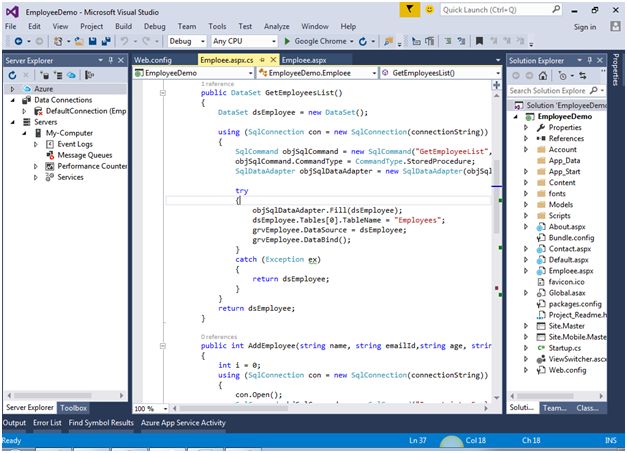Click the Connect to Server icon

pyautogui.click(x=57, y=75)
